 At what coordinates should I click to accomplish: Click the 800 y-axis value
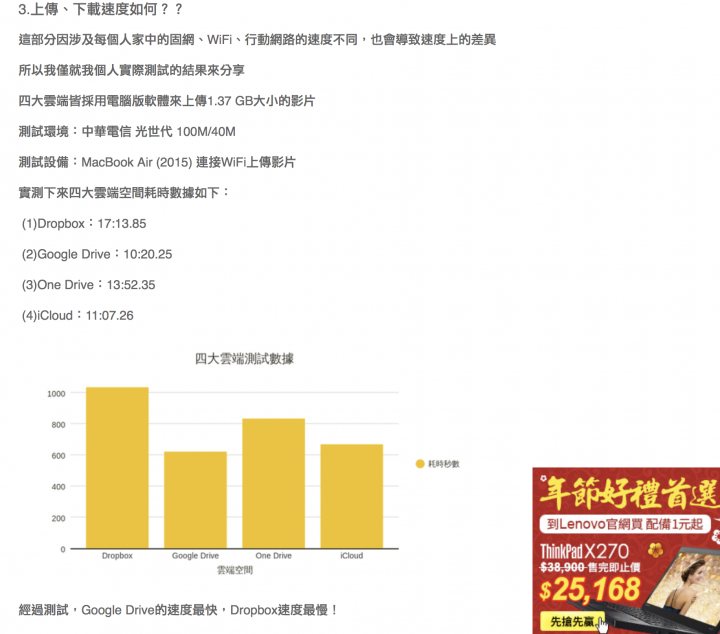click(x=58, y=425)
